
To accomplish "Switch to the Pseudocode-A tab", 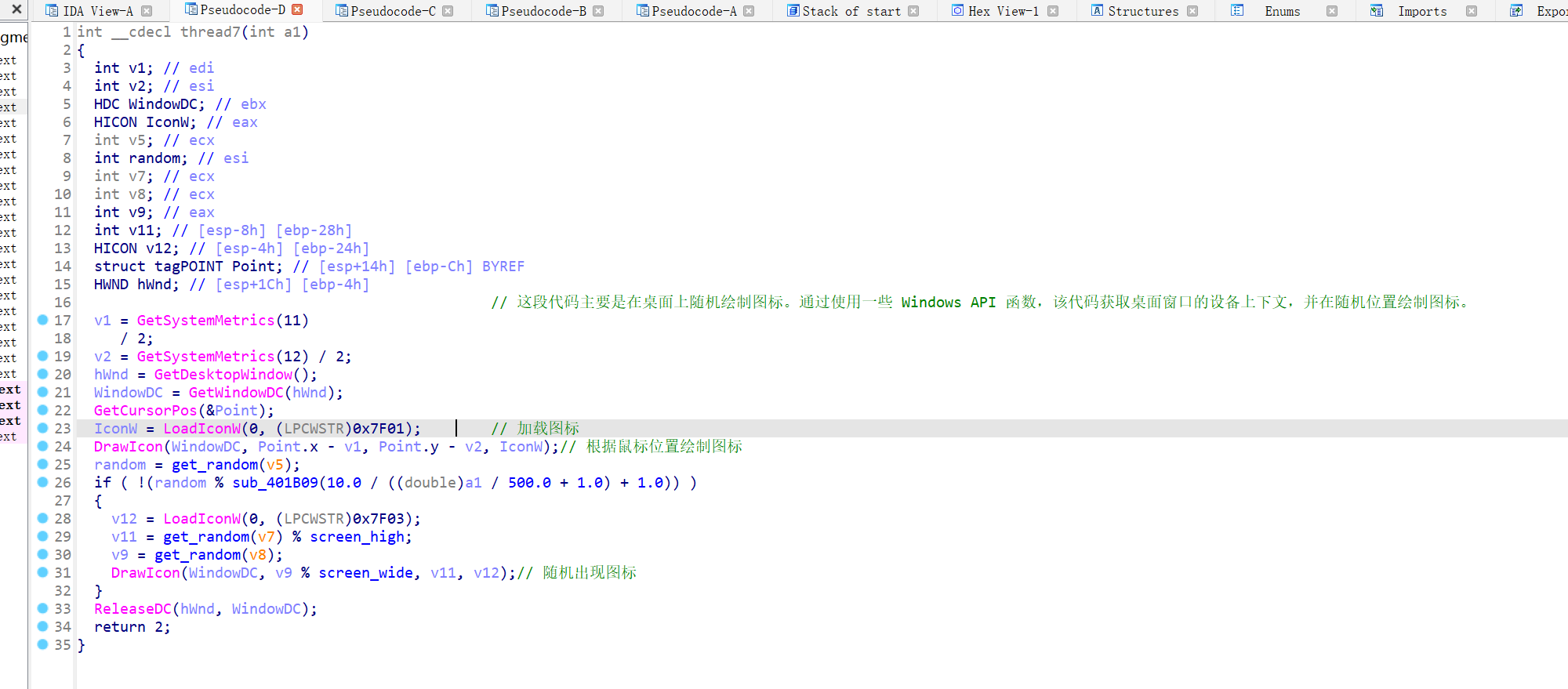I will pyautogui.click(x=693, y=11).
